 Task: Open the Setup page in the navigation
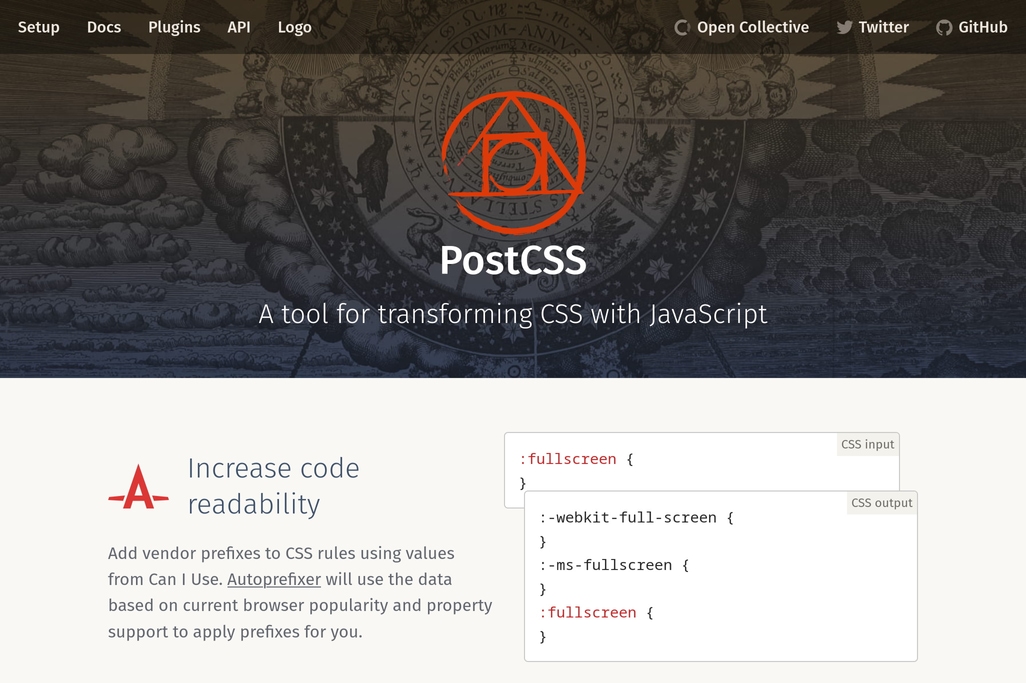click(39, 27)
